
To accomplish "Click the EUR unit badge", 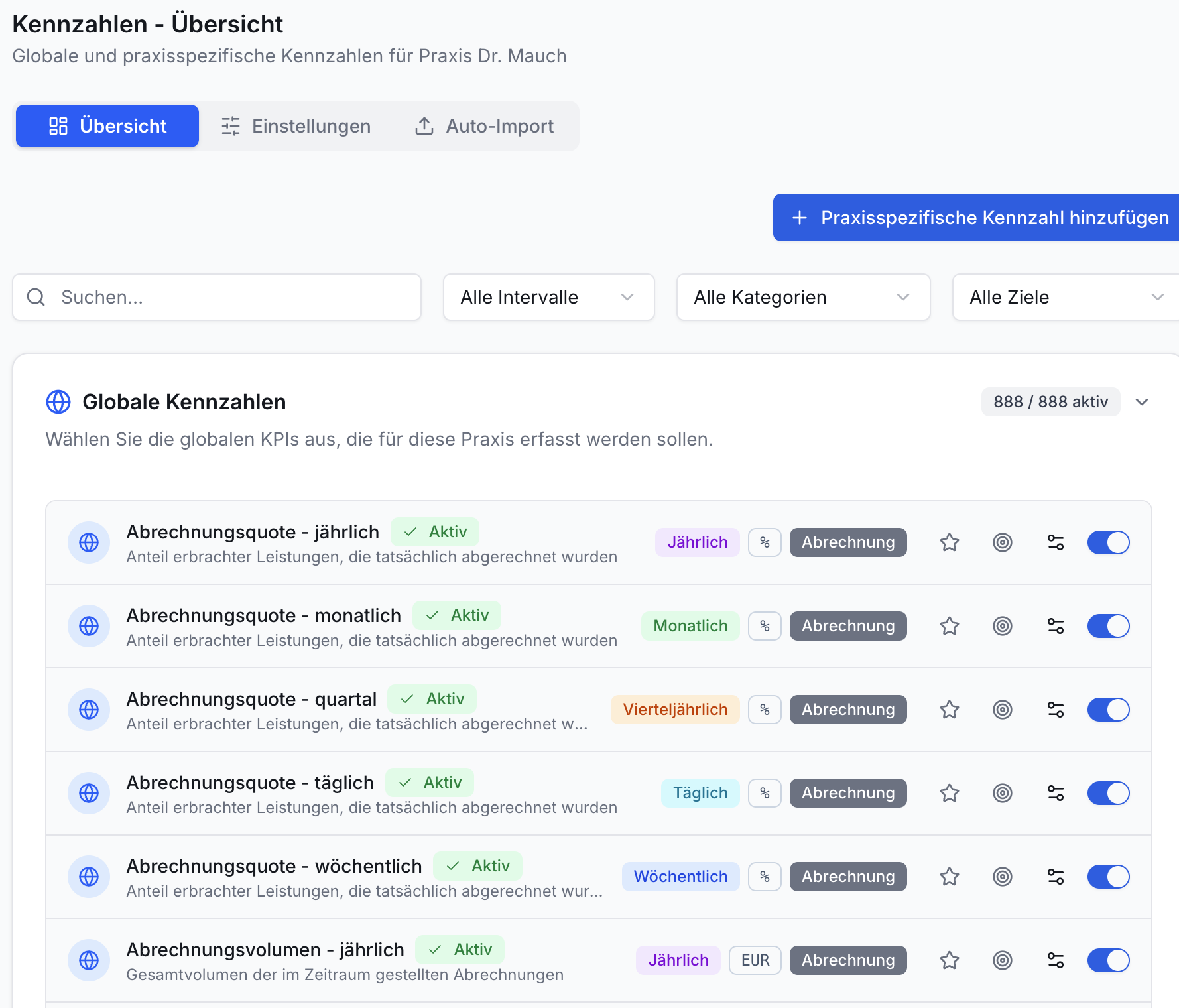I will point(755,960).
